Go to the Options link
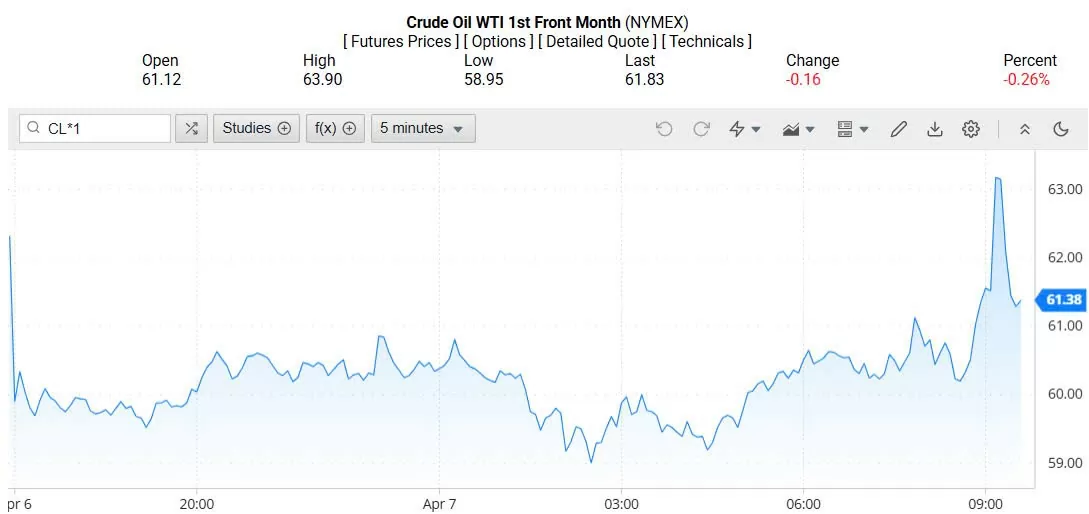The image size is (1089, 514). pos(498,41)
